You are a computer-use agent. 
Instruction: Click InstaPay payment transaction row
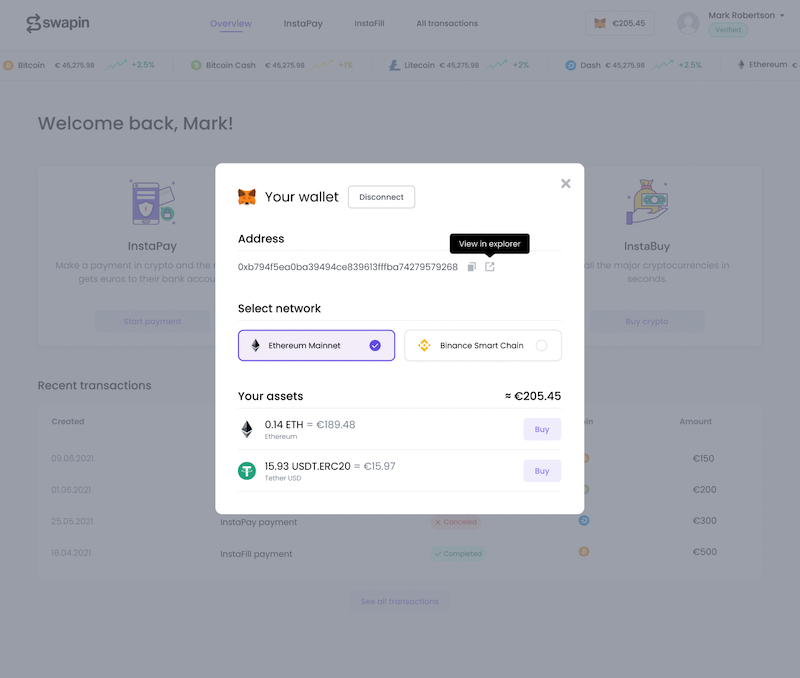[x=399, y=521]
